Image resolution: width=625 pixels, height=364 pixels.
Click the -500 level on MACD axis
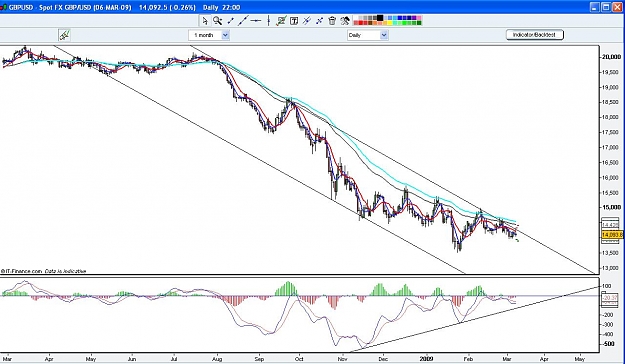pyautogui.click(x=607, y=344)
